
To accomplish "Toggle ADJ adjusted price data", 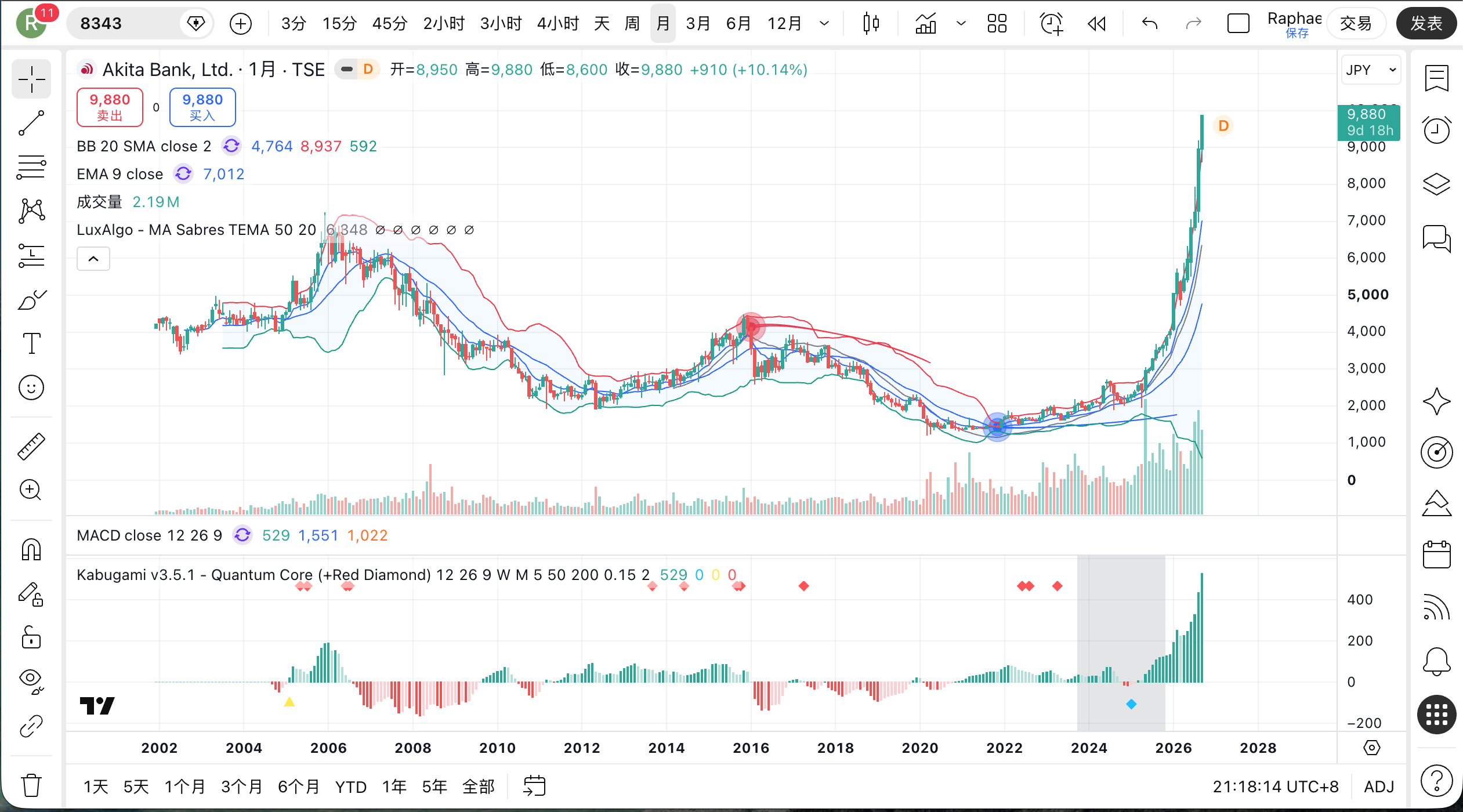I will (1378, 786).
